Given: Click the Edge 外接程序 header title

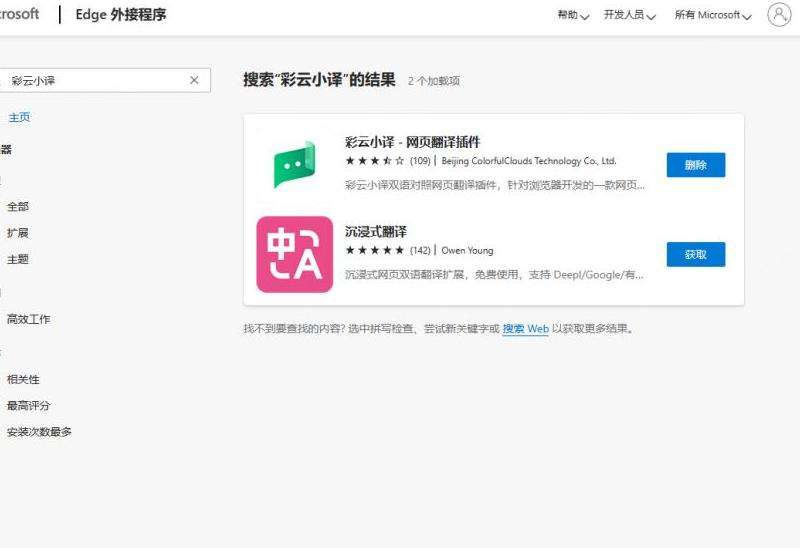Looking at the screenshot, I should [x=121, y=14].
